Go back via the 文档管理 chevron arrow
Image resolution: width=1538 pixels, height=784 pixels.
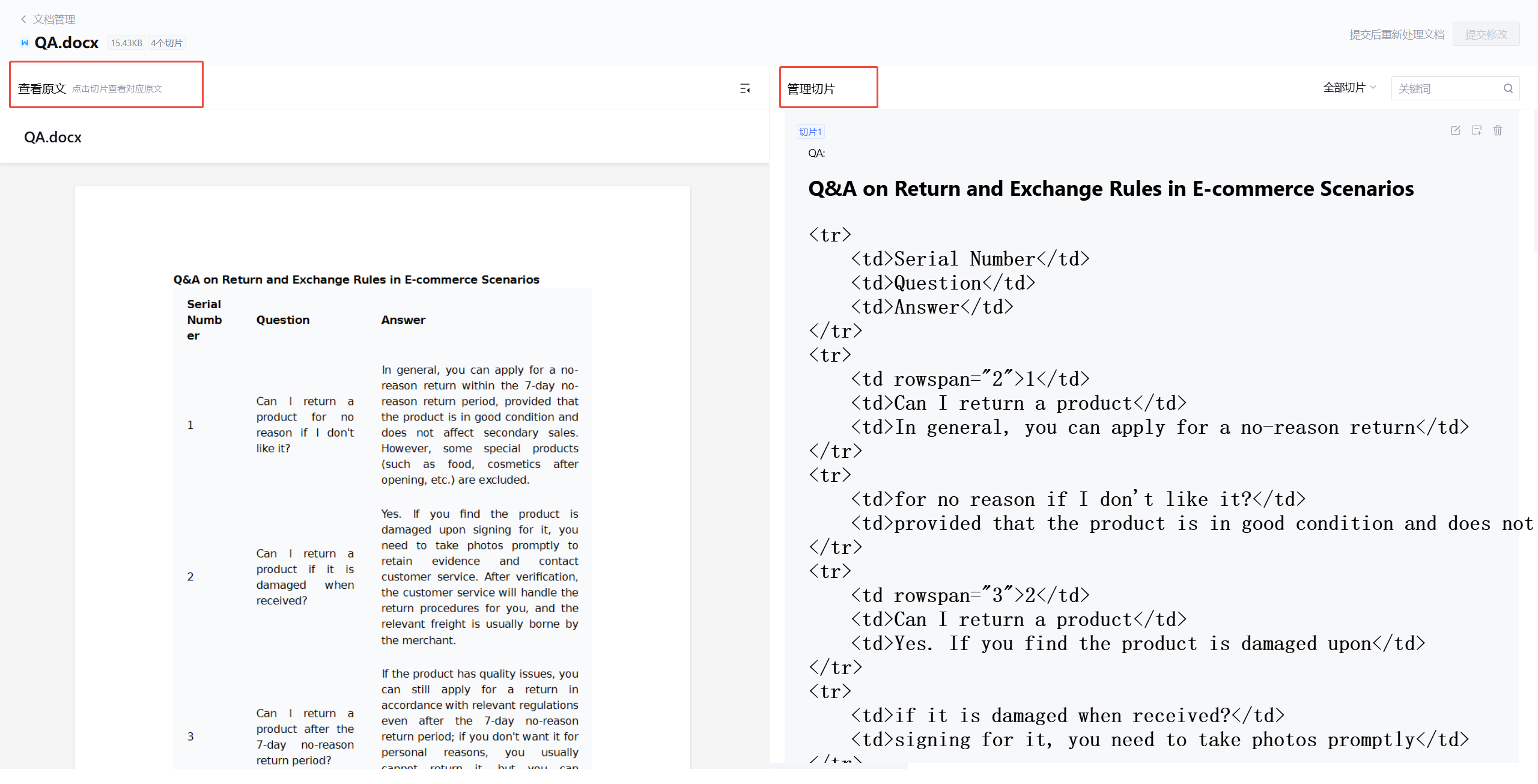pyautogui.click(x=23, y=19)
